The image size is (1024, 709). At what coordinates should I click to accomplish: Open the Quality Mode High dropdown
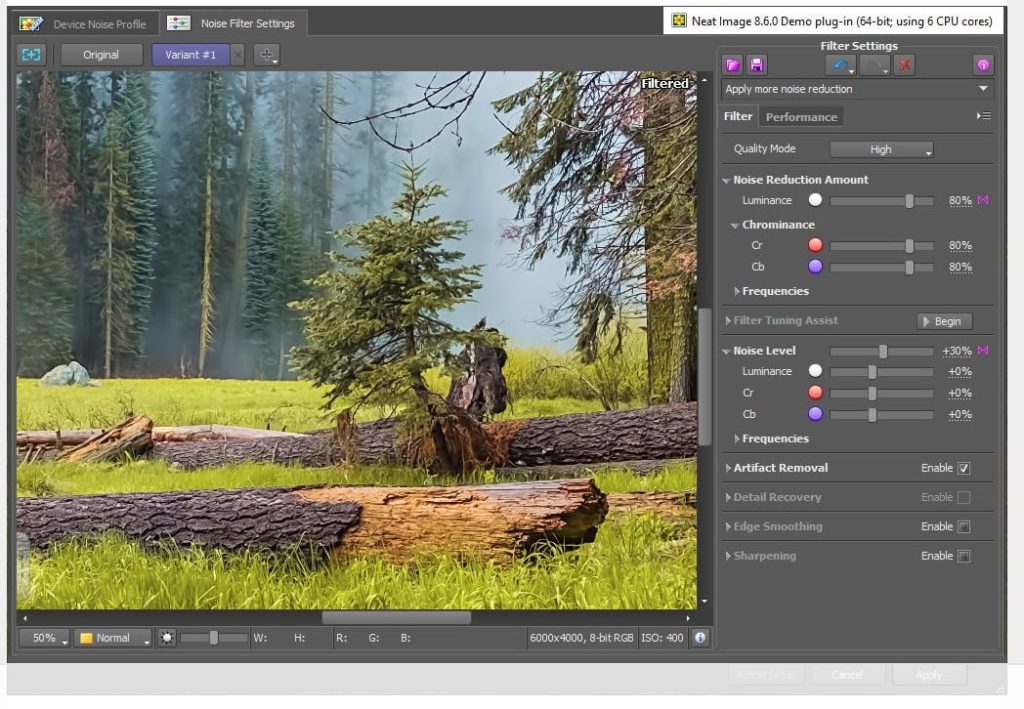pos(881,150)
